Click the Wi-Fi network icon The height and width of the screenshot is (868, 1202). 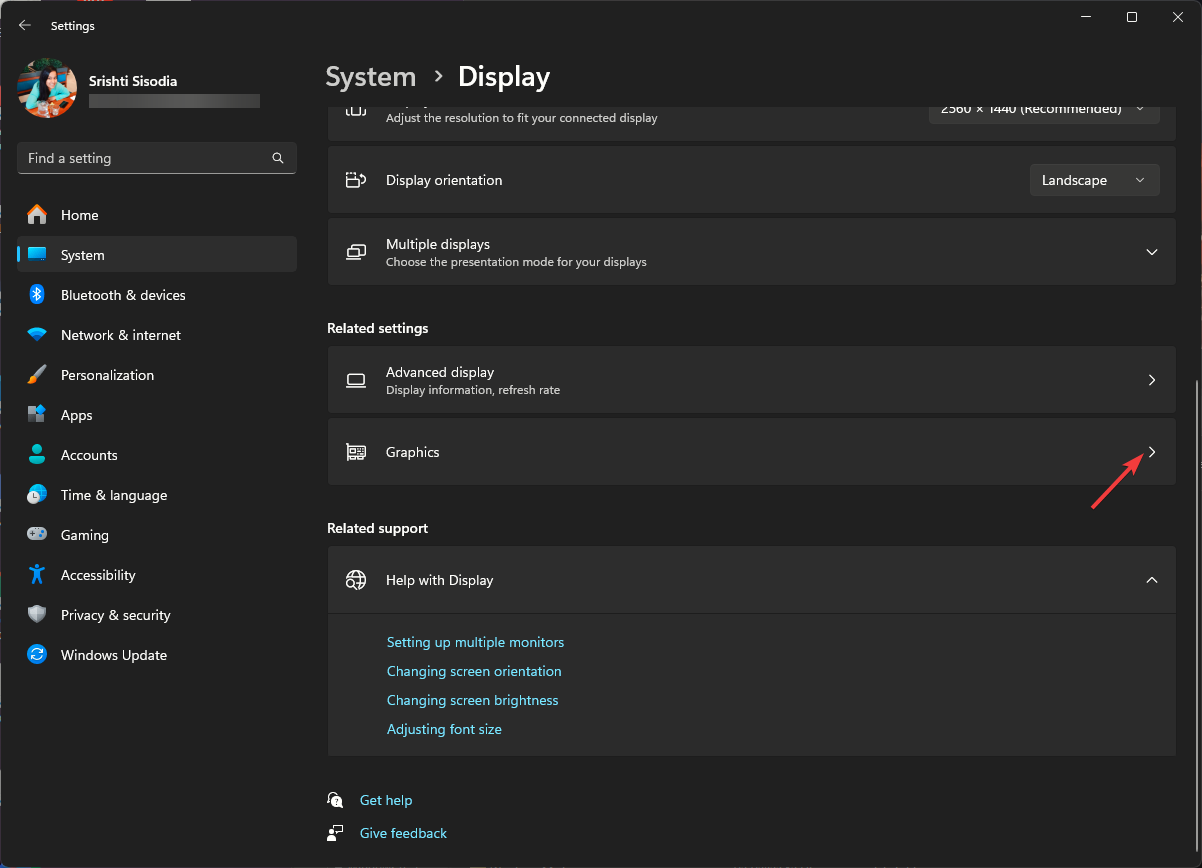tap(37, 335)
